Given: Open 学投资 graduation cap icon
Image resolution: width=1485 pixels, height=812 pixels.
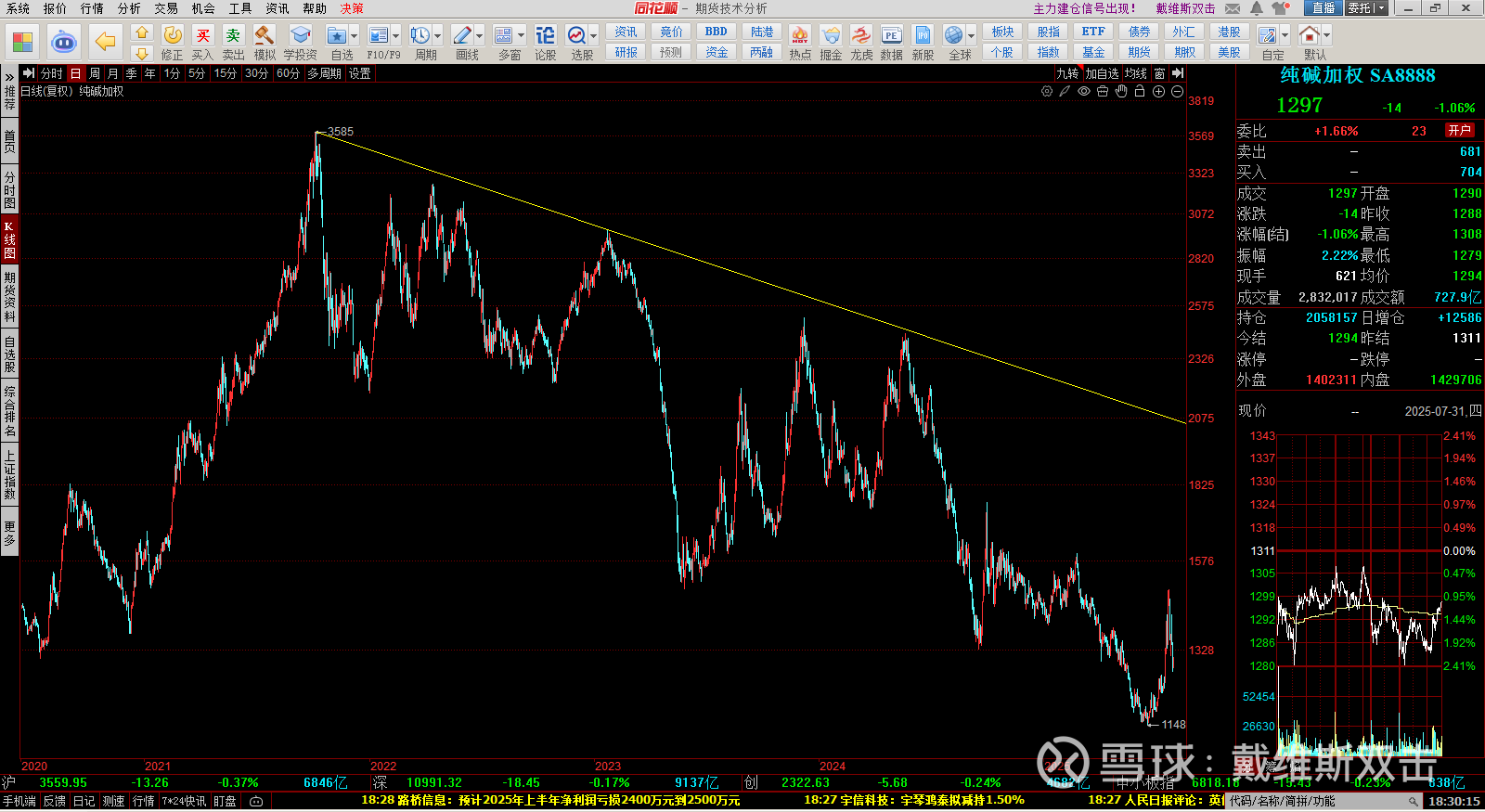Looking at the screenshot, I should (x=300, y=43).
